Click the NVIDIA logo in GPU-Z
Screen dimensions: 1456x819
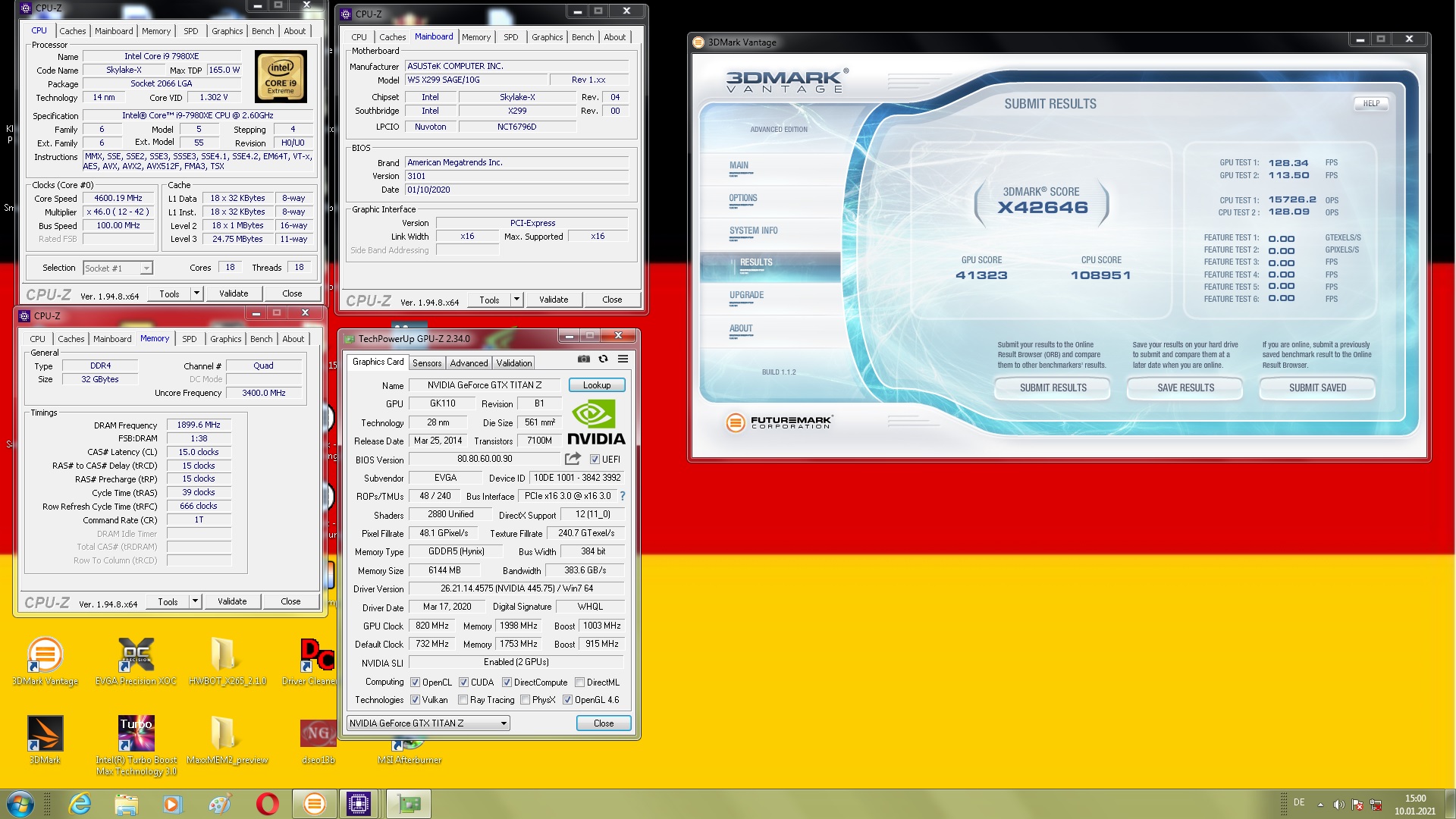596,422
